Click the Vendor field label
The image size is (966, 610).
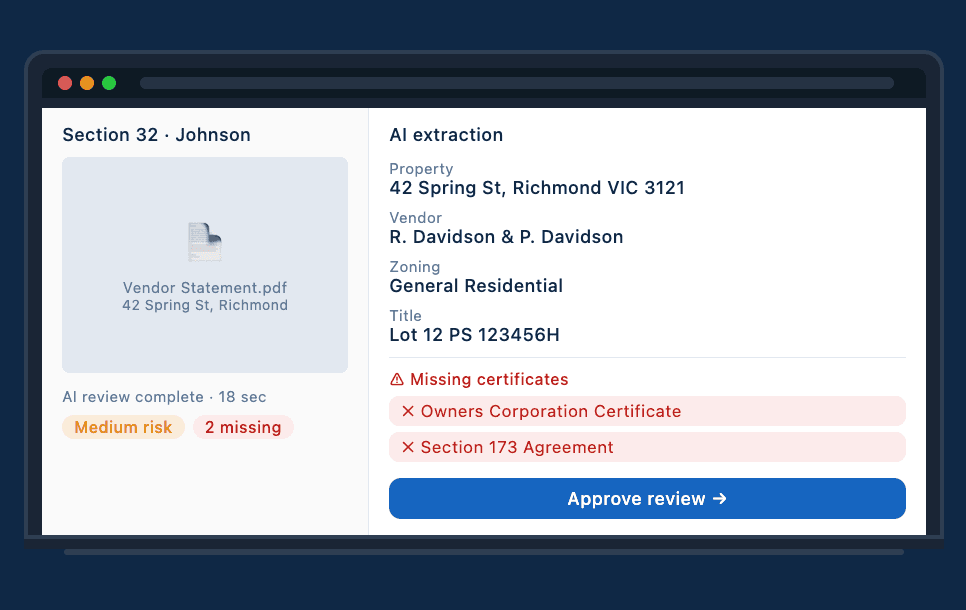click(416, 218)
